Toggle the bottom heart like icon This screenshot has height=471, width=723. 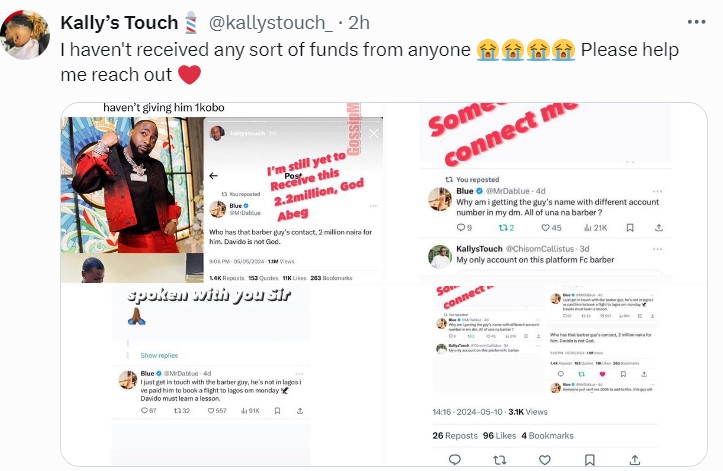pos(545,459)
